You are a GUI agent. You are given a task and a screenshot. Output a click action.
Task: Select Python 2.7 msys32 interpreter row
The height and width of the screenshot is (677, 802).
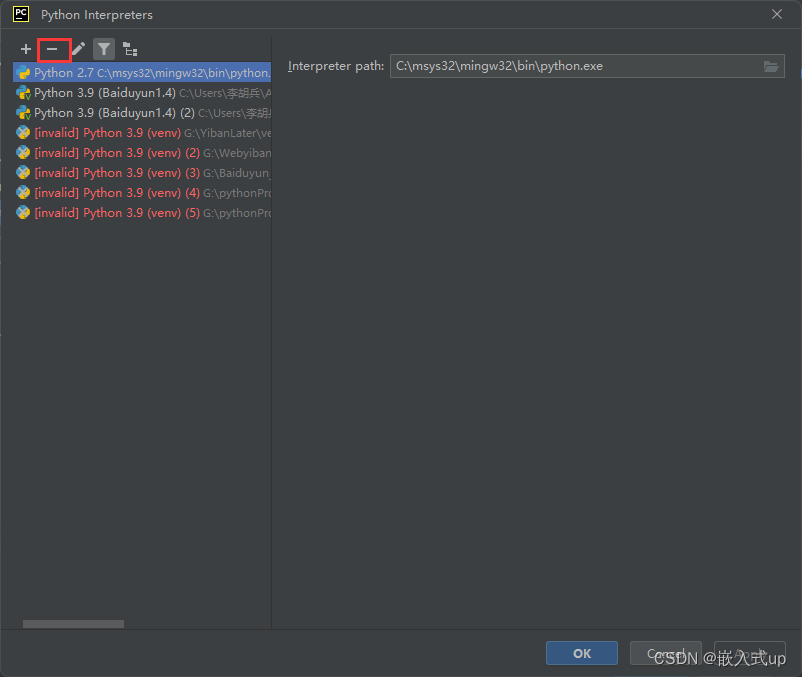point(142,73)
